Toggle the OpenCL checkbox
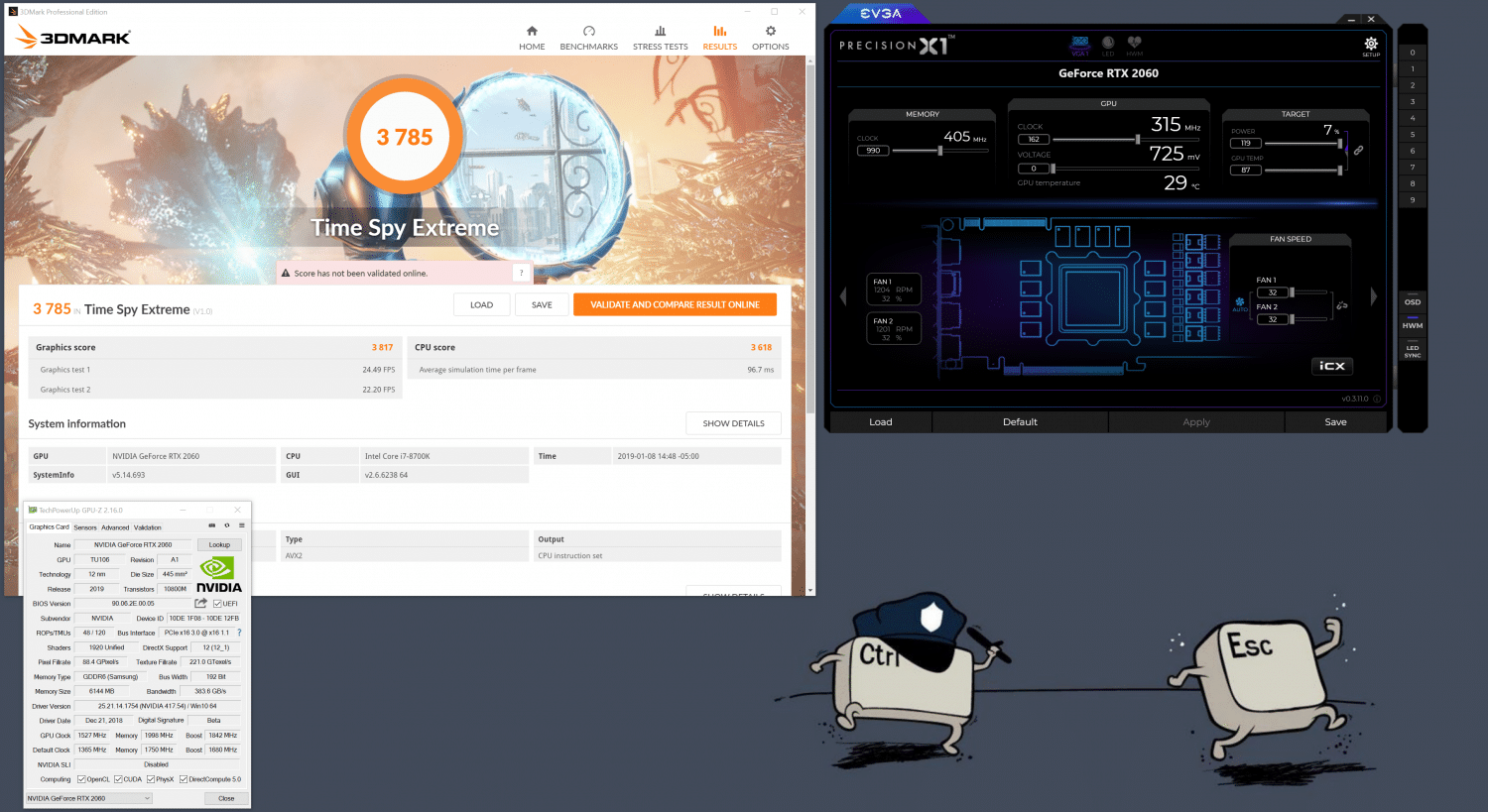This screenshot has height=812, width=1488. (81, 779)
